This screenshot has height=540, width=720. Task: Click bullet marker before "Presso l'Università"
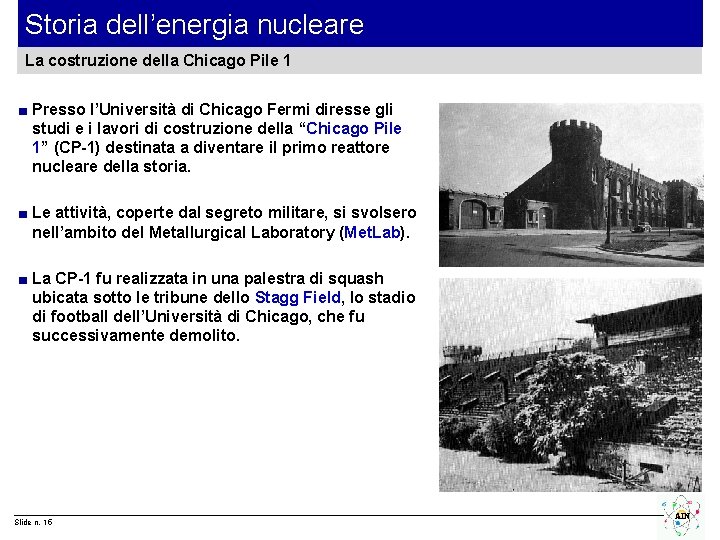point(23,111)
